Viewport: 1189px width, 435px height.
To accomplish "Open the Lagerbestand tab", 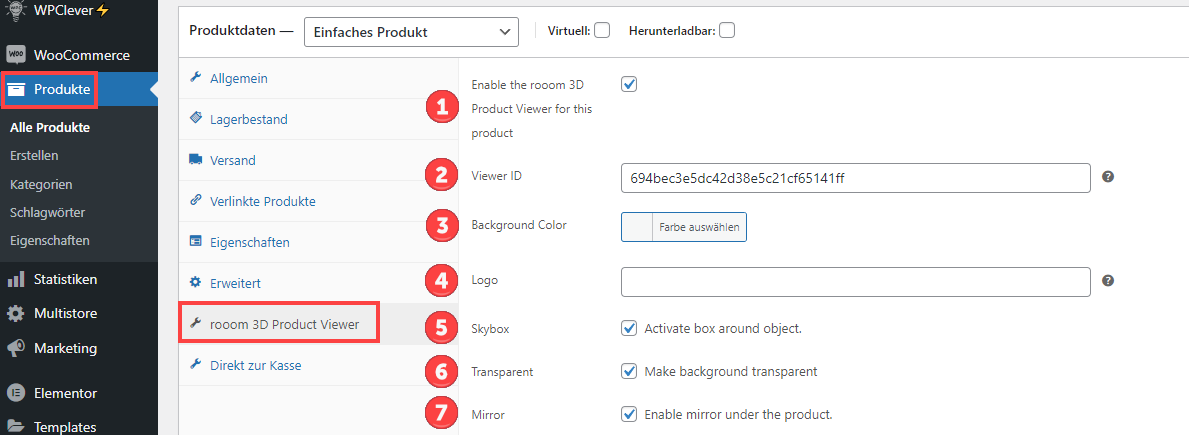I will pos(248,119).
